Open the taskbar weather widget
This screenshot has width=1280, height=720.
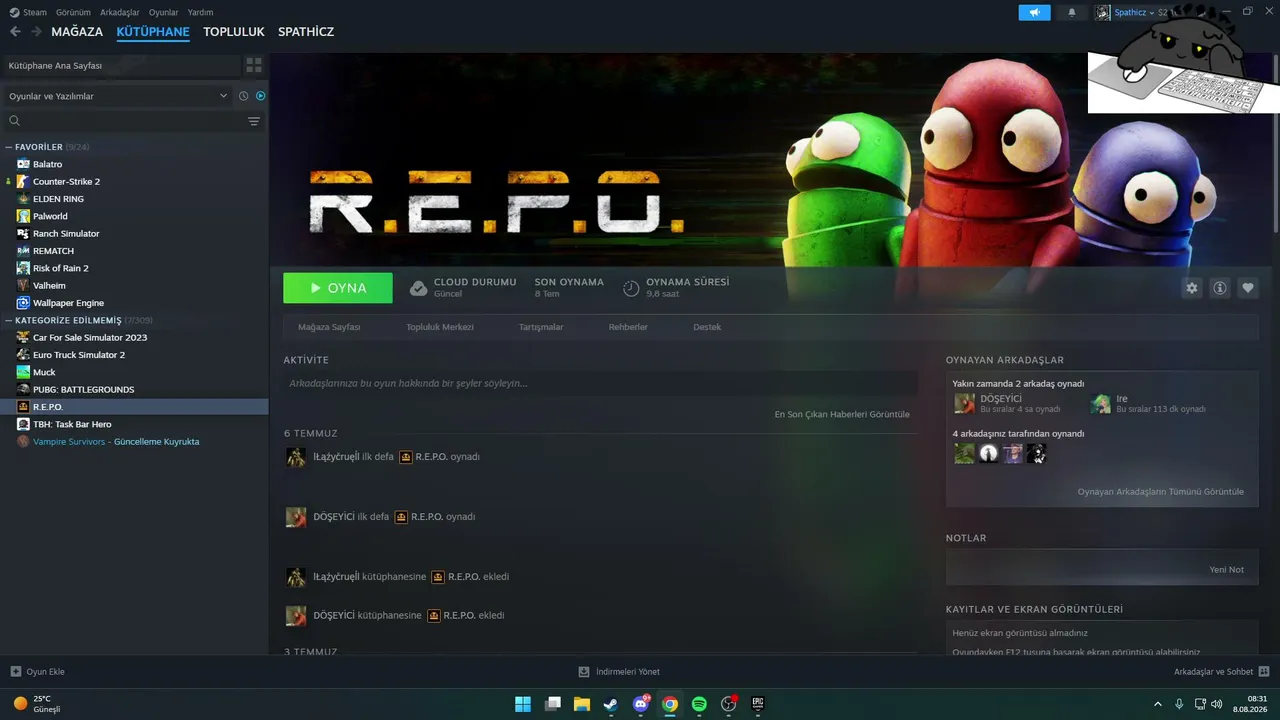pyautogui.click(x=36, y=704)
